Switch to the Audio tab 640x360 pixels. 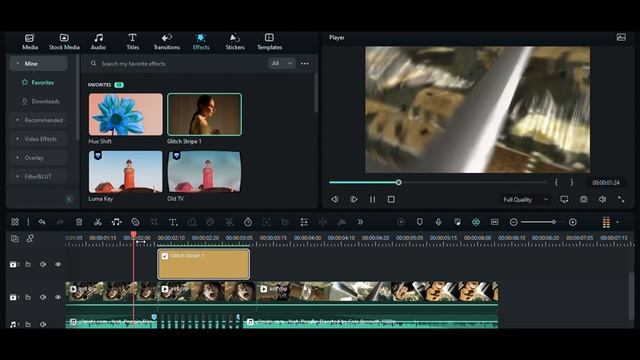(x=98, y=42)
